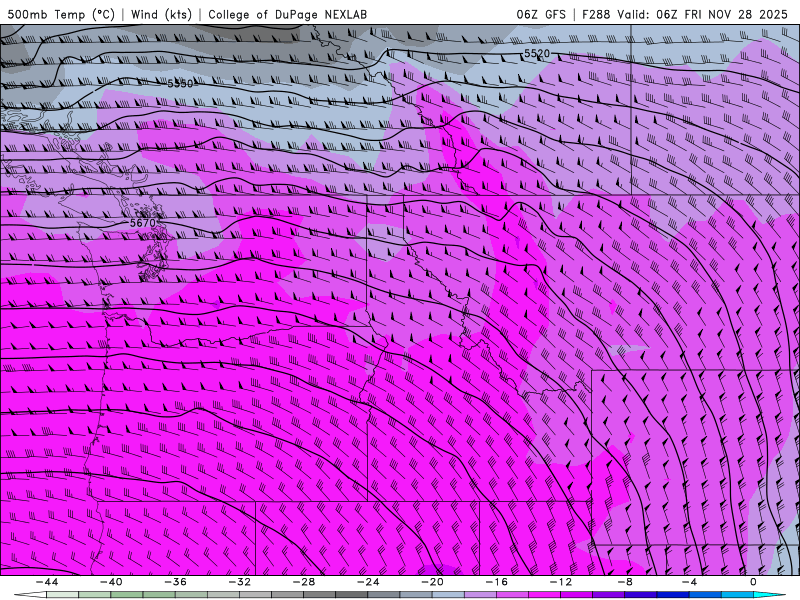Click the -32 colorbar label
Screen dimensions: 800x600
tap(239, 582)
